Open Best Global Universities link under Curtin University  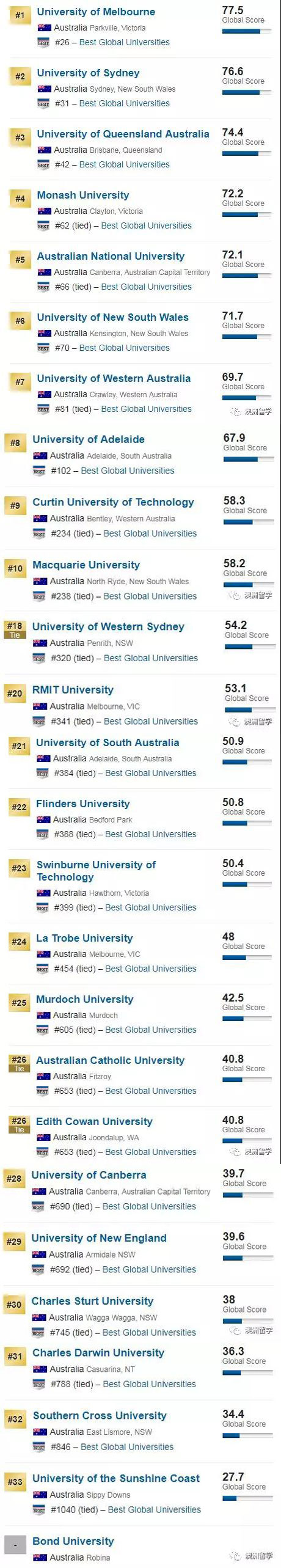[x=150, y=533]
